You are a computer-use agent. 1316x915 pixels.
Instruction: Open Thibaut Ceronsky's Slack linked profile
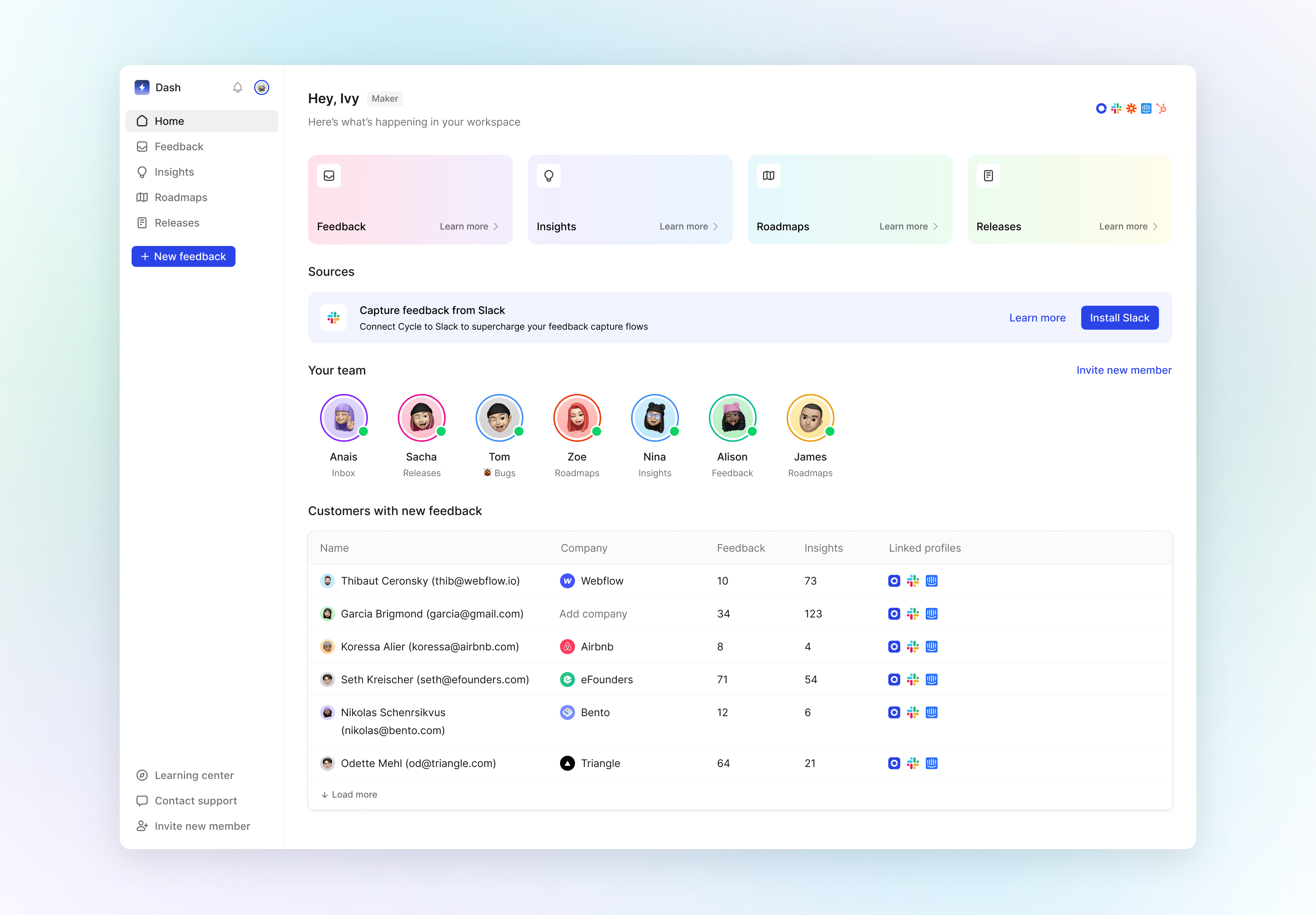[x=913, y=581]
